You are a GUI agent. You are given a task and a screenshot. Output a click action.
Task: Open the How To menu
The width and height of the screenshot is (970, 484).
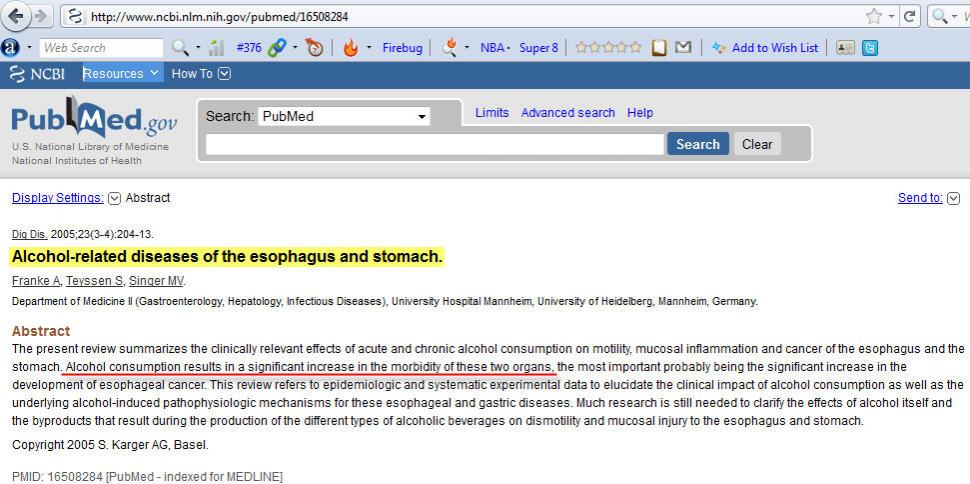click(200, 73)
